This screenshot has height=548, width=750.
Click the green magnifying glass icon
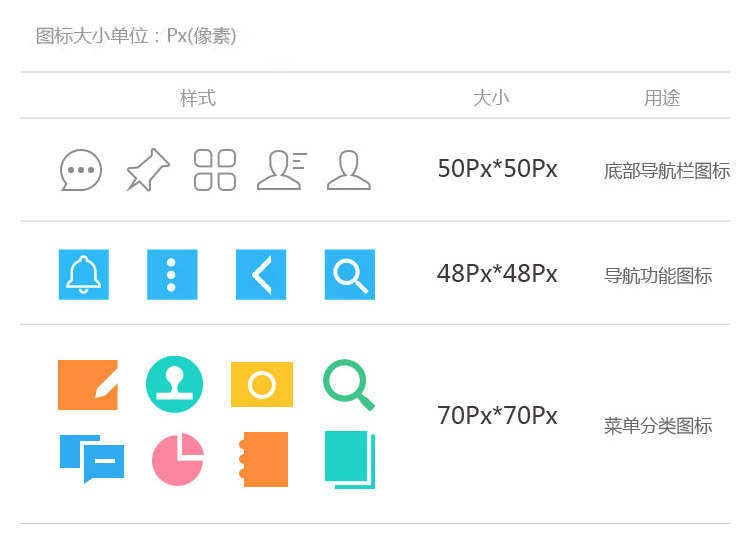point(349,385)
